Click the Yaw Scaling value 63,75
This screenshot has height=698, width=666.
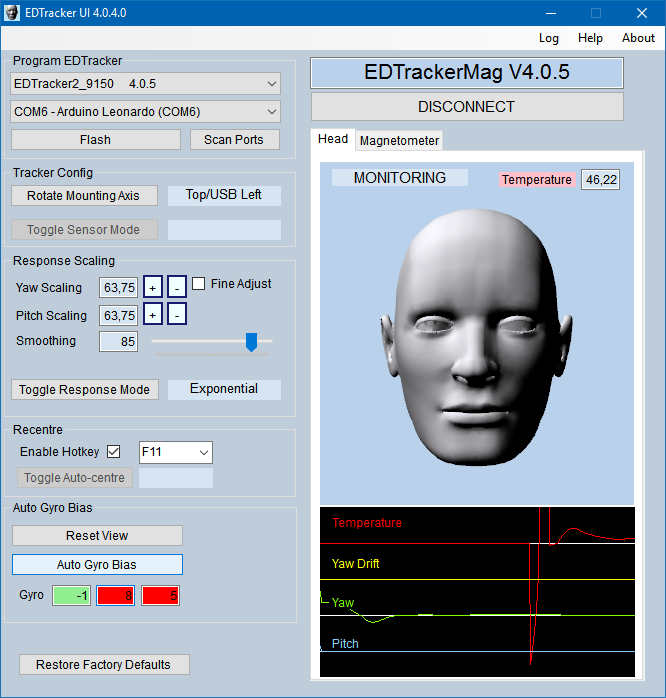118,288
